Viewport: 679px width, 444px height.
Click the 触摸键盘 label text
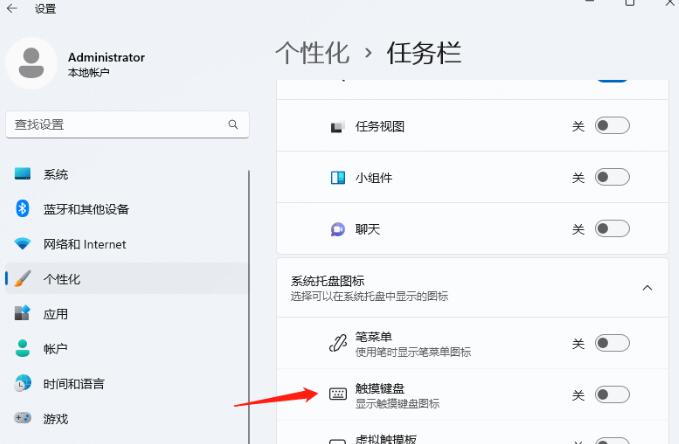(x=380, y=388)
